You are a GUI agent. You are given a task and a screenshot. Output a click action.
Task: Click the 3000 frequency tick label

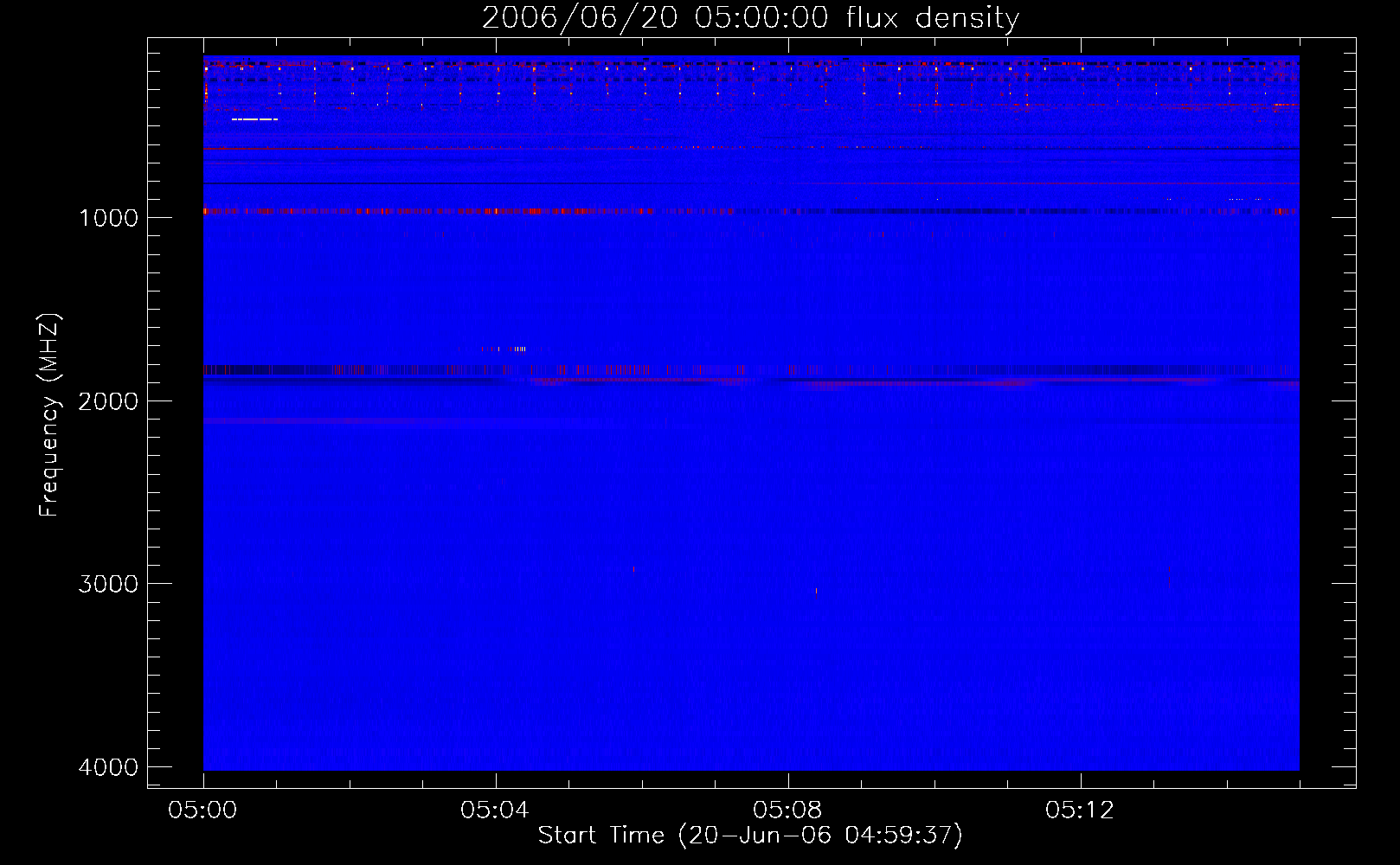pos(108,584)
